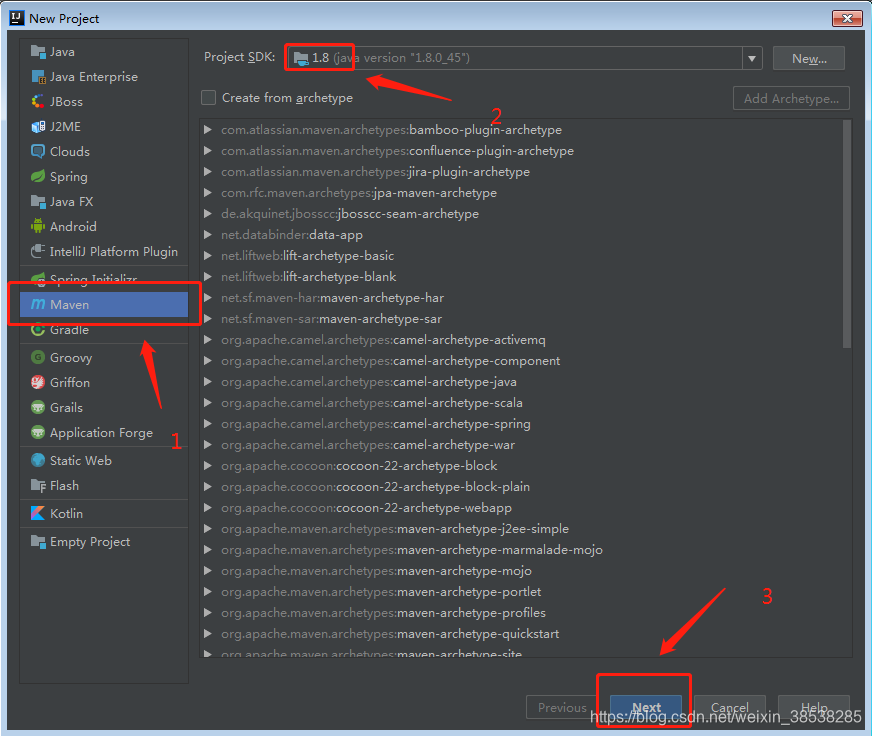
Task: Select maven-archetype-marmalade-mojo row
Action: coord(526,550)
